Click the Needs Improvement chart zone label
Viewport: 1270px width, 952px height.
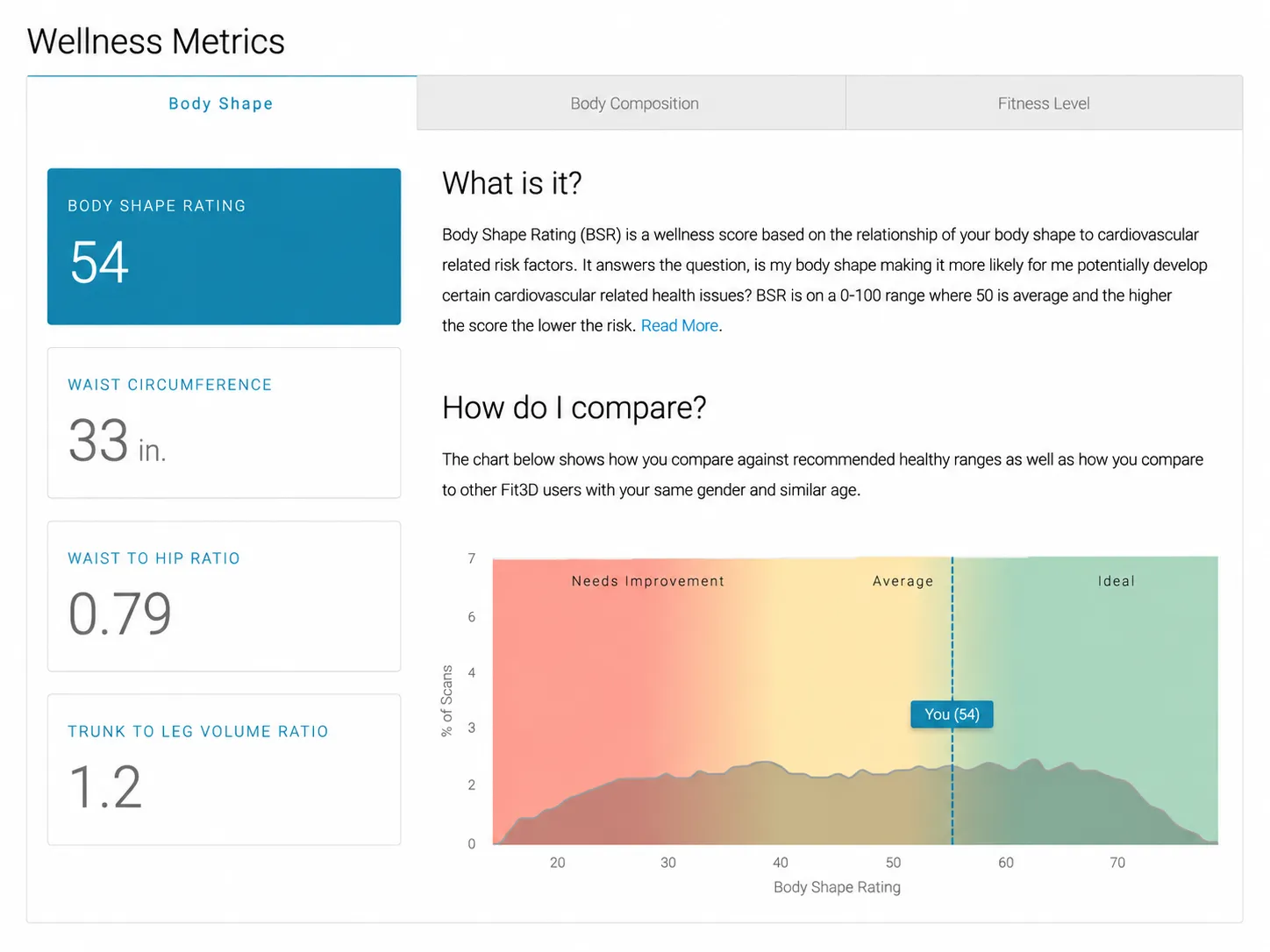click(x=647, y=581)
